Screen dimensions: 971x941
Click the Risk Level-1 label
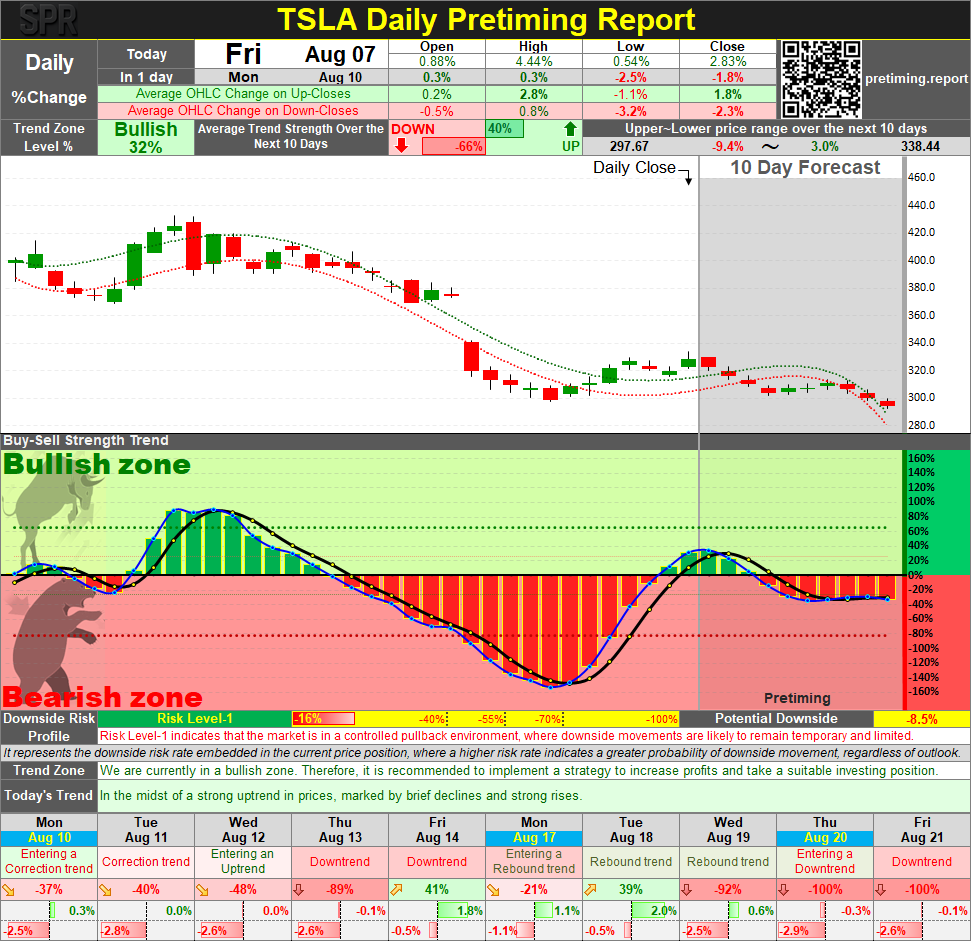(x=194, y=719)
